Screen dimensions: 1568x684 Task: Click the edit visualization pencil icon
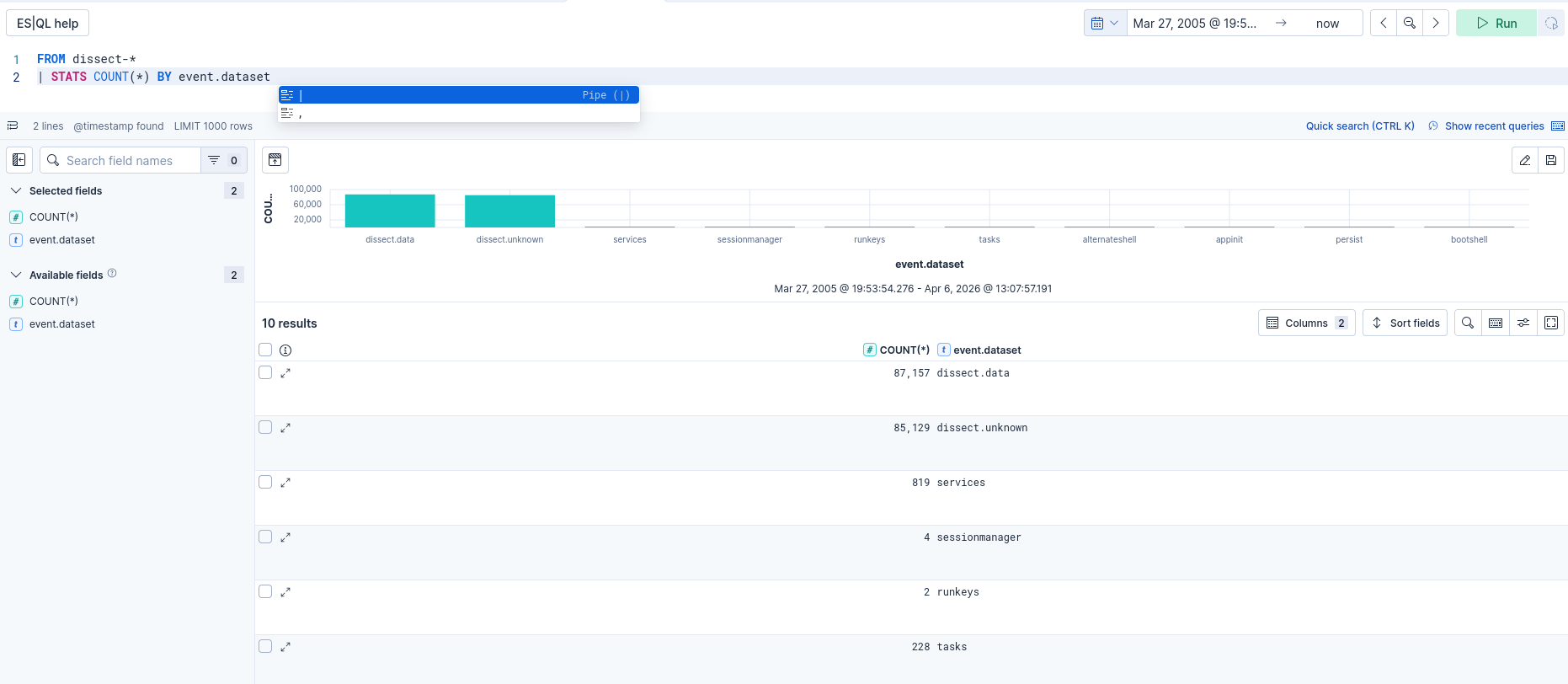pos(1524,160)
